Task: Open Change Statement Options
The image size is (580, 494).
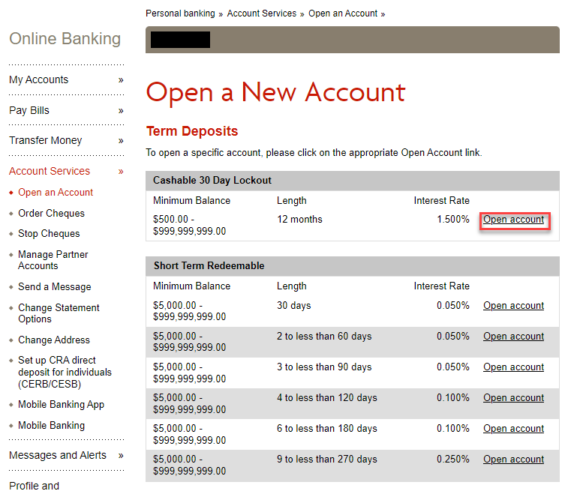Action: 59,313
